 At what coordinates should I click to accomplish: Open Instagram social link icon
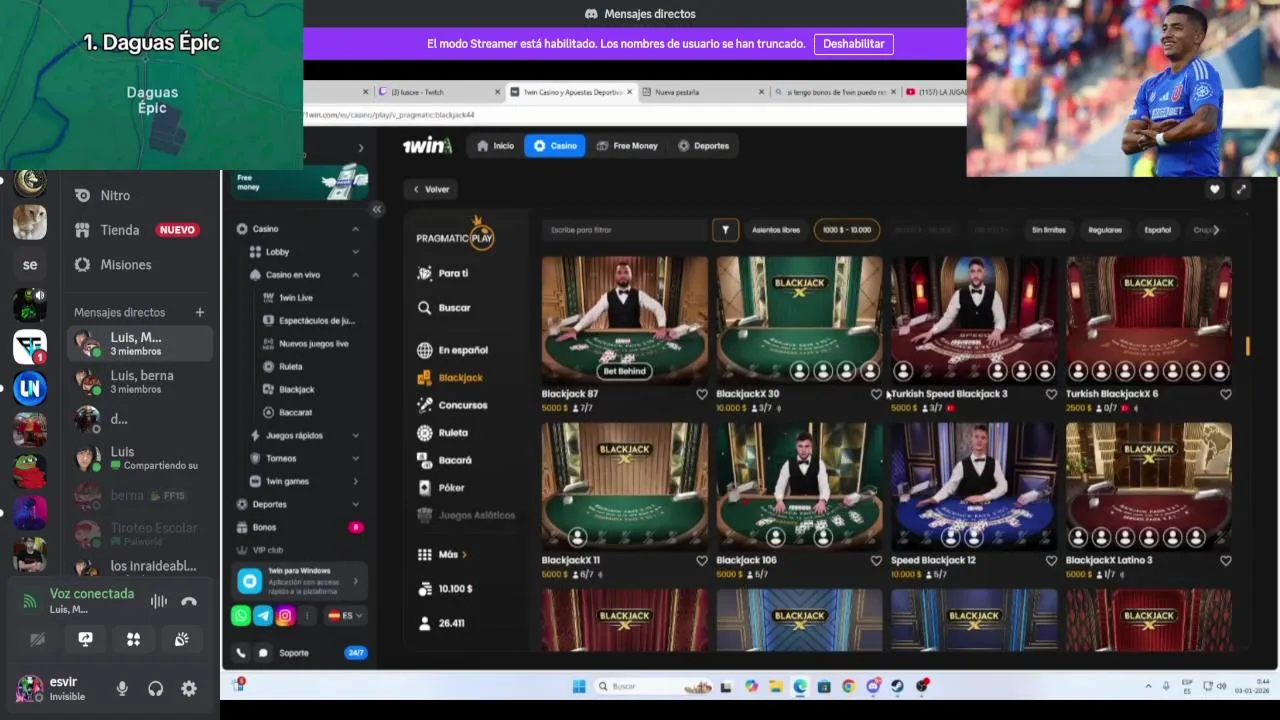[285, 616]
